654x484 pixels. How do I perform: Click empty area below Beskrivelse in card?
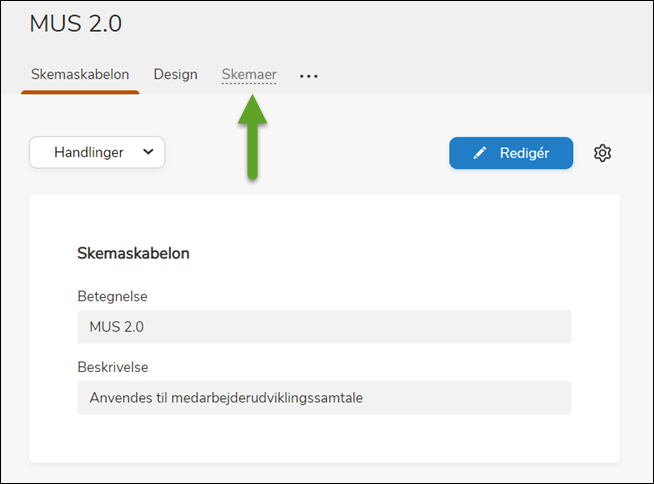[324, 438]
